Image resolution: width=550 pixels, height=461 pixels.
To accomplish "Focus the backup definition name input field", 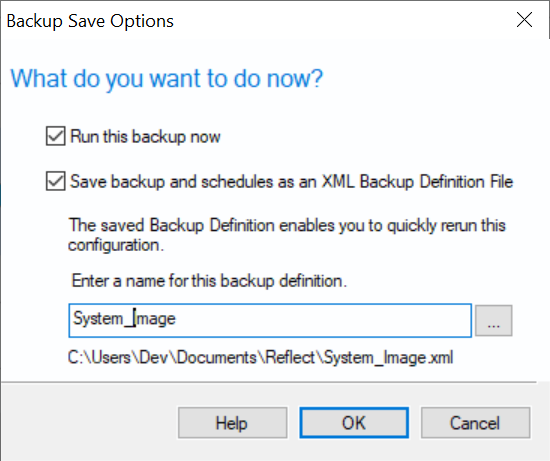I will coord(270,320).
